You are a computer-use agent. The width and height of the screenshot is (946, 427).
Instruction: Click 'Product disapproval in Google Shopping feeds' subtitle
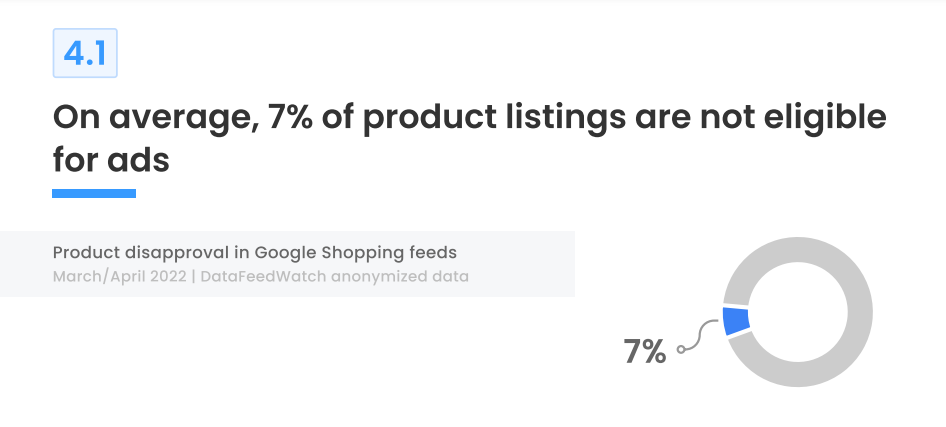point(255,252)
